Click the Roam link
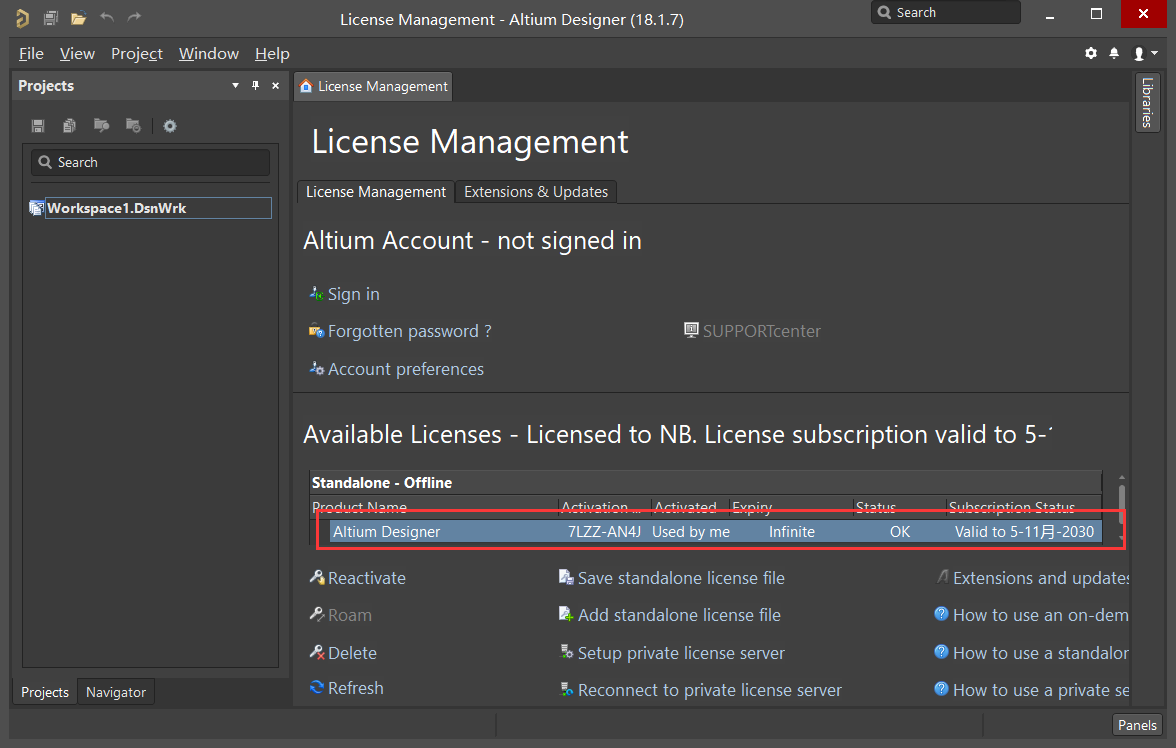The image size is (1176, 748). [x=350, y=615]
